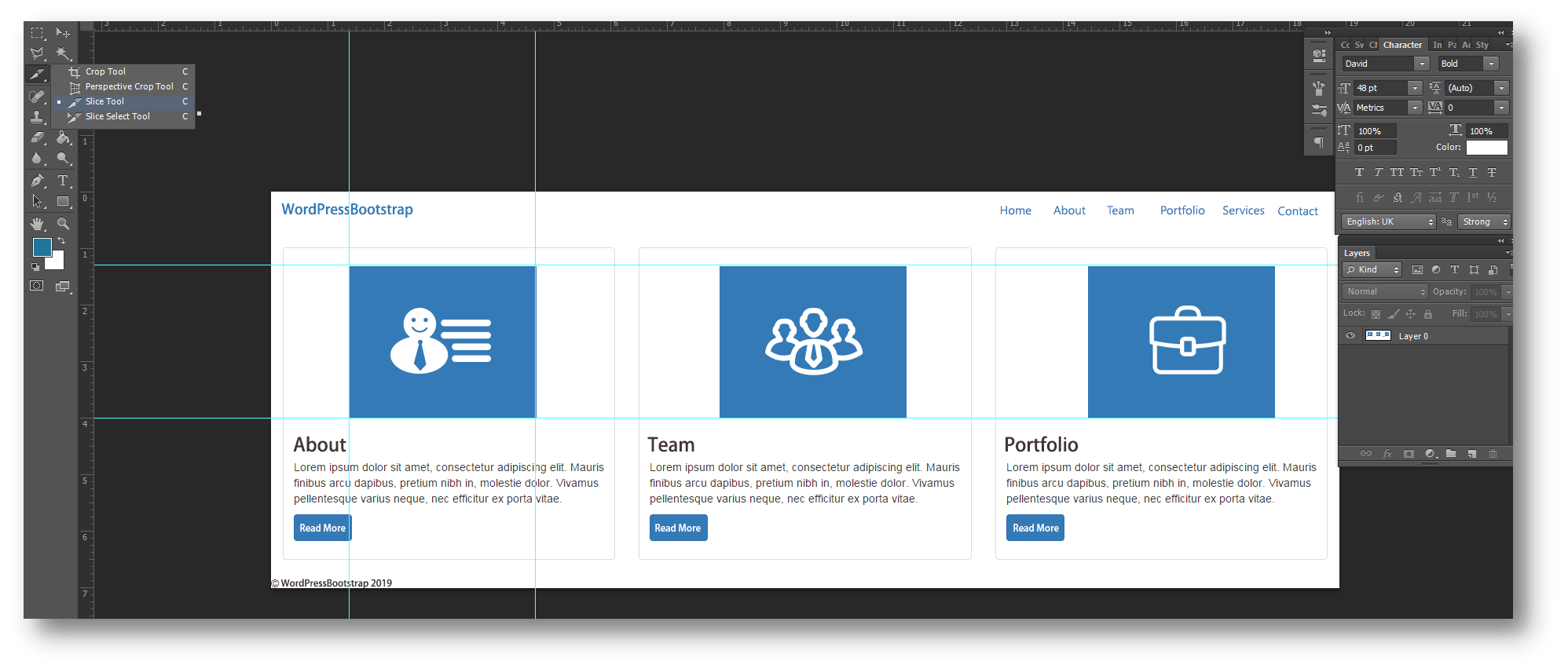Viewport: 1568px width, 669px height.
Task: Open the English: UK language dropdown
Action: coord(1388,221)
